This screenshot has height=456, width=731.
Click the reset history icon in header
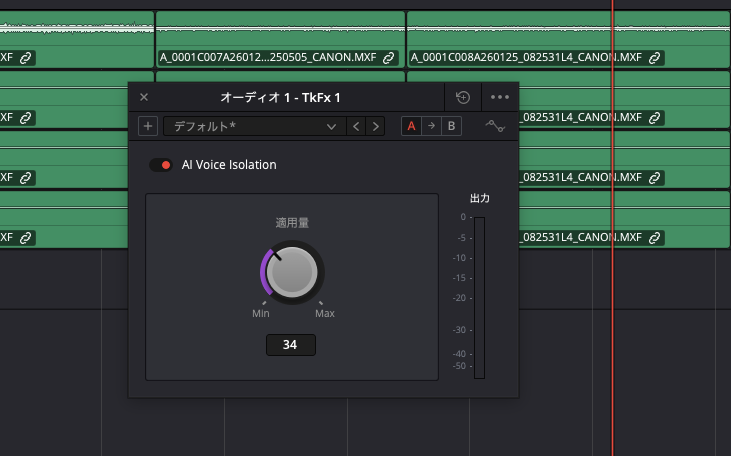coord(462,97)
